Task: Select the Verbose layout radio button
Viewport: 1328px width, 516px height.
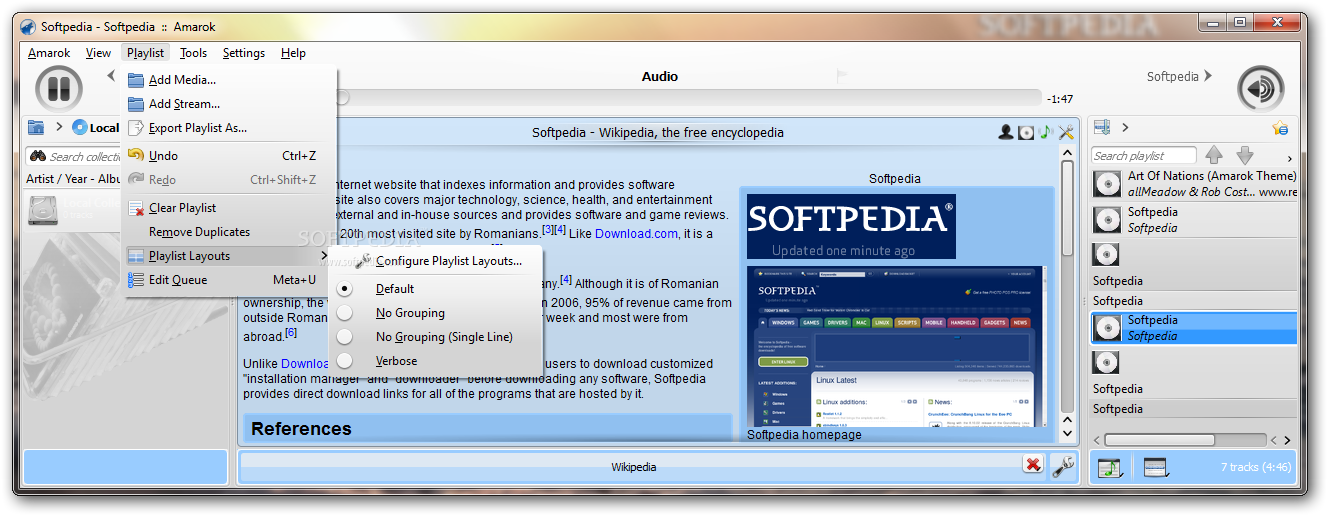Action: pos(345,361)
